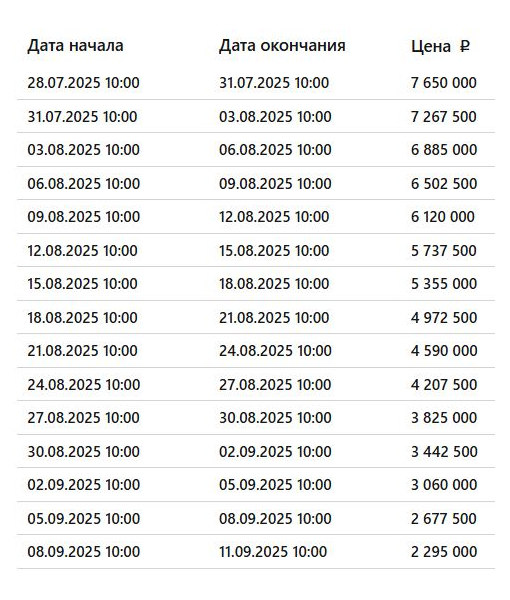Select end date 11.09.2025 10:00
The image size is (510, 600).
(273, 552)
